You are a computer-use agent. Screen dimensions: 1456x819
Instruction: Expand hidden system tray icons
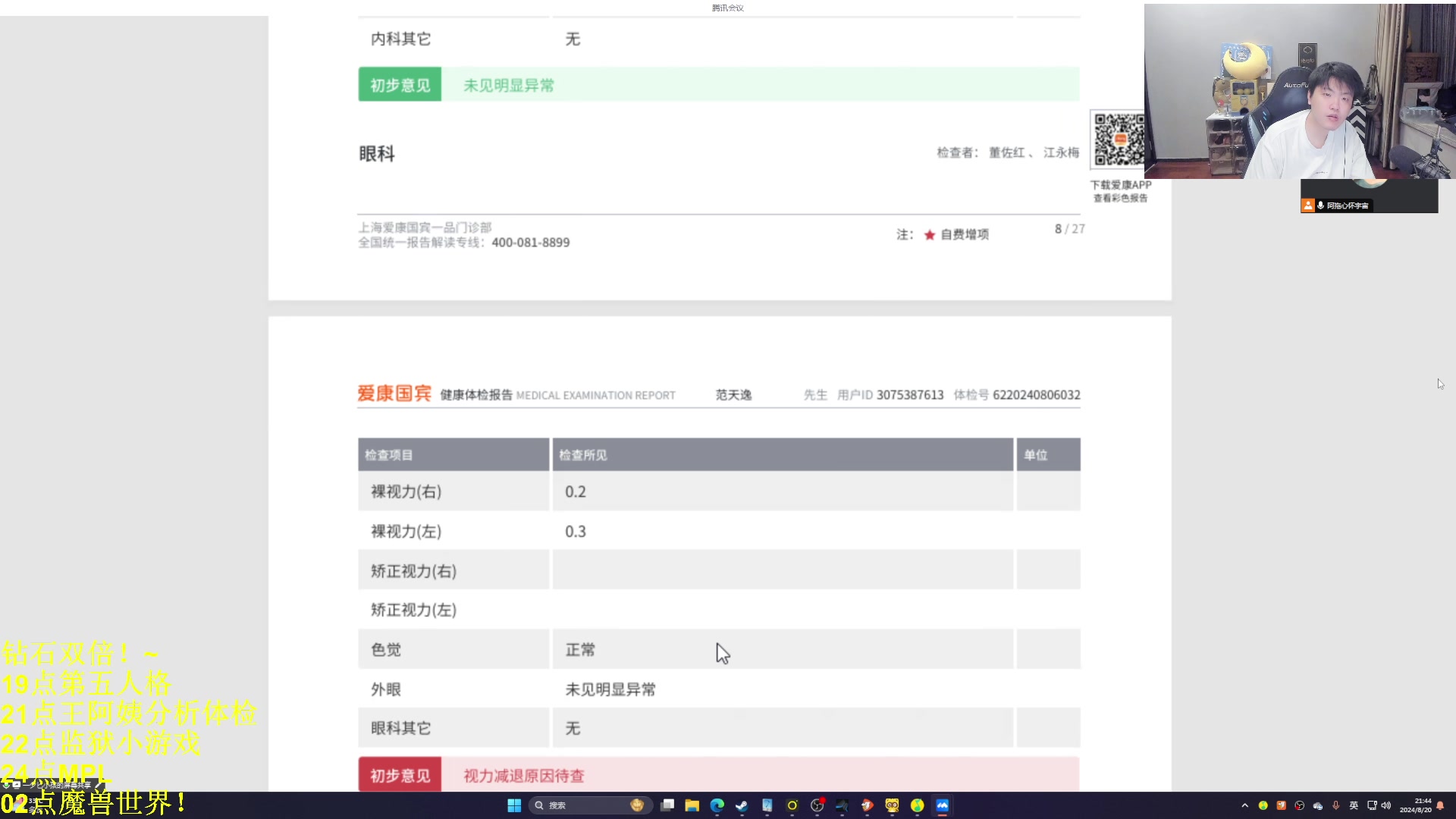tap(1245, 806)
